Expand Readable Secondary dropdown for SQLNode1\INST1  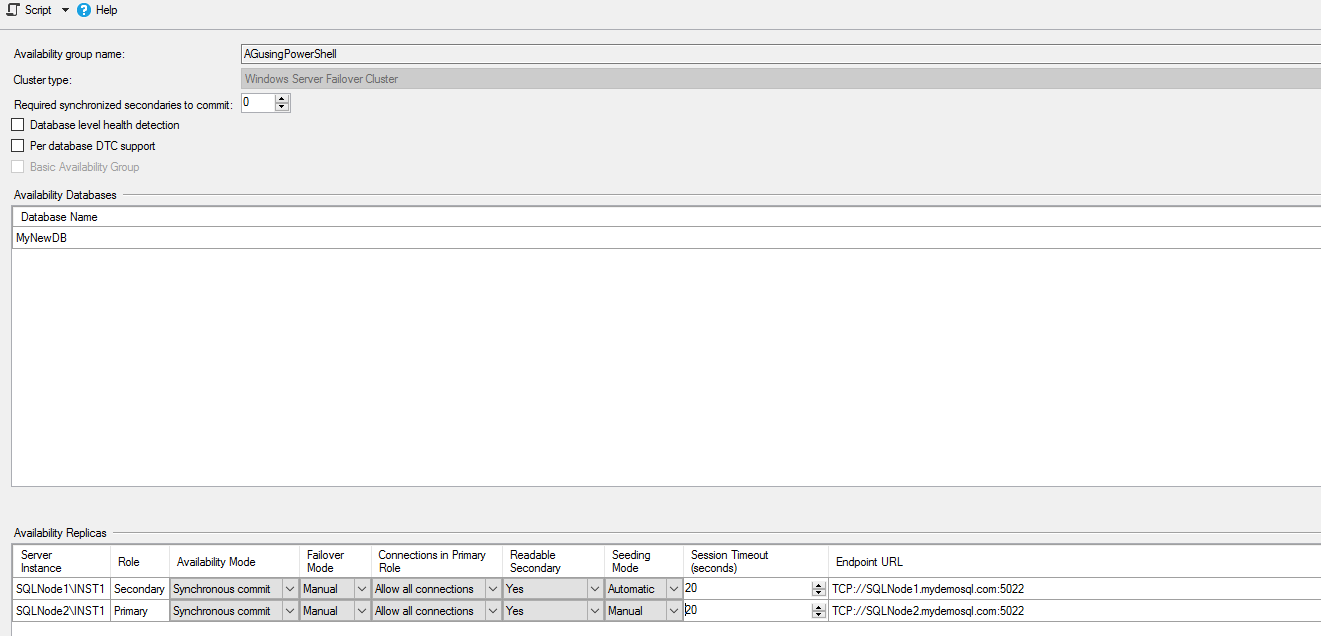tap(595, 589)
